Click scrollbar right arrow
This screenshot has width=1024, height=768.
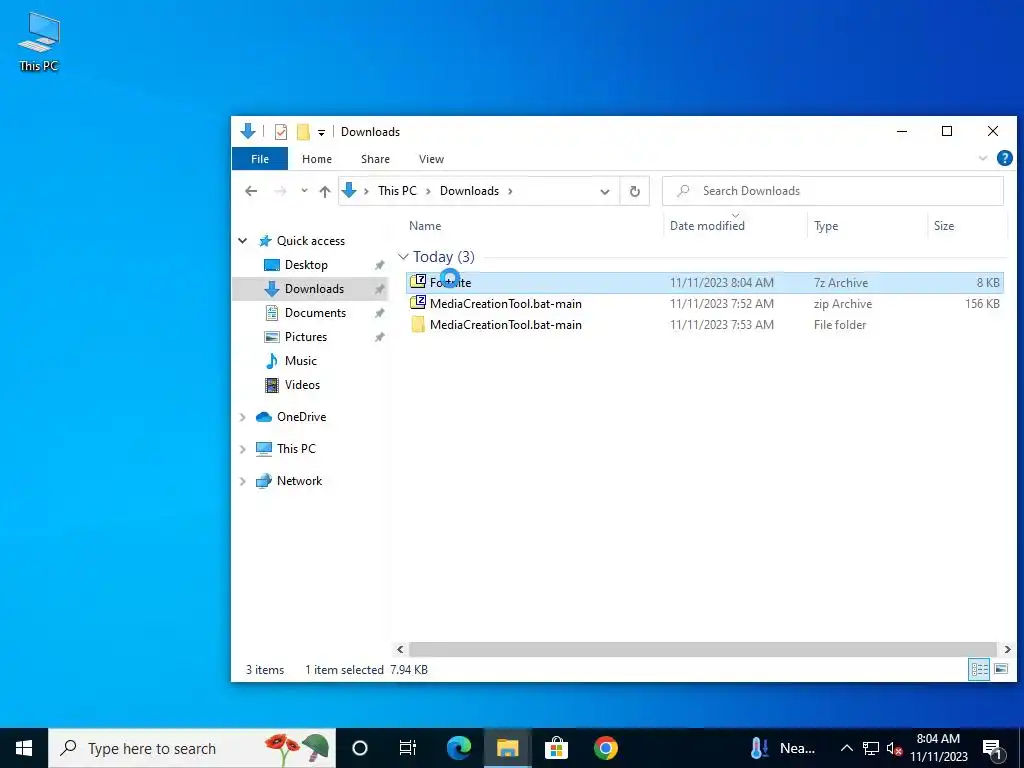click(x=1007, y=649)
